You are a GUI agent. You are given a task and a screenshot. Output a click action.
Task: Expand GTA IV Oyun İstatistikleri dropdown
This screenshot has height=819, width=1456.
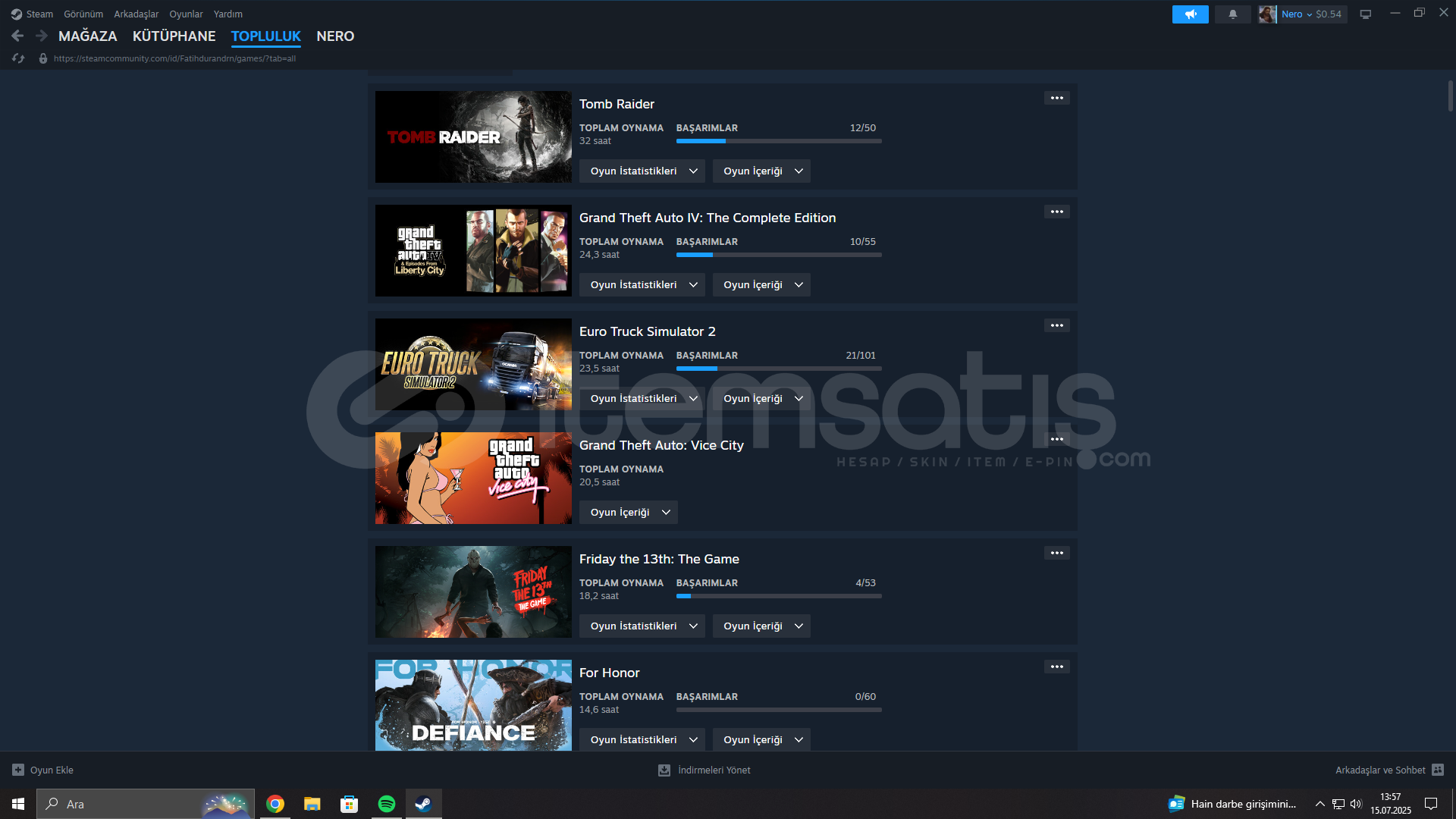click(x=642, y=284)
